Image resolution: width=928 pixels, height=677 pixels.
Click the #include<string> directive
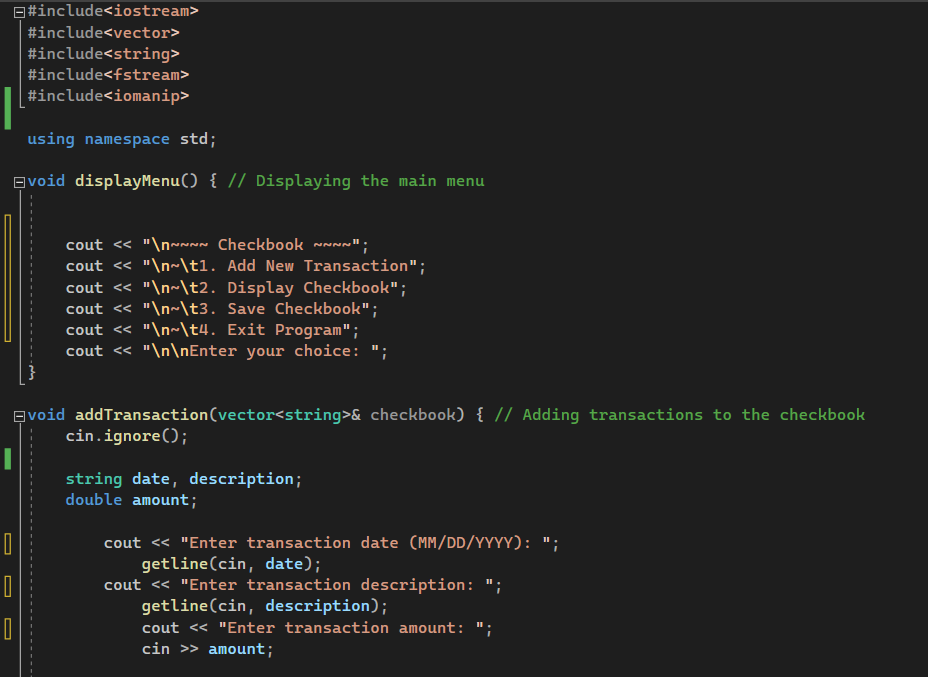[x=104, y=54]
